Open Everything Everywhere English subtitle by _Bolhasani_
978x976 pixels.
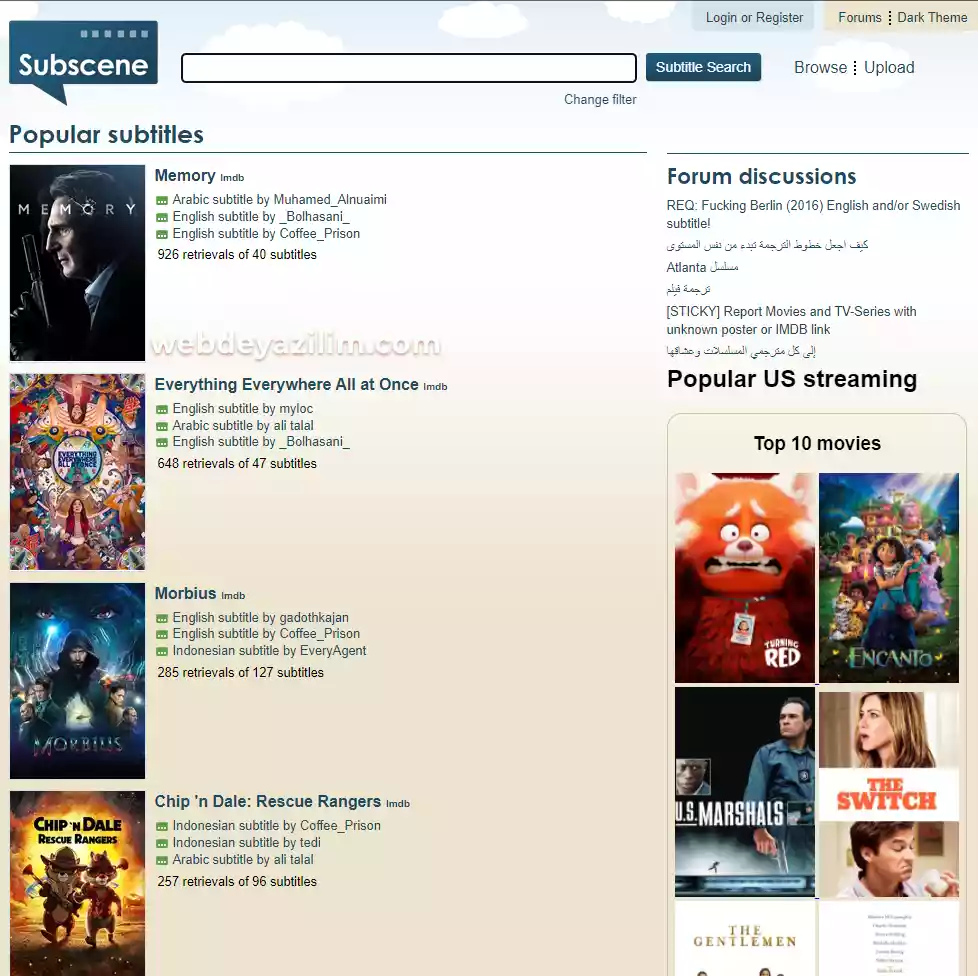point(261,442)
